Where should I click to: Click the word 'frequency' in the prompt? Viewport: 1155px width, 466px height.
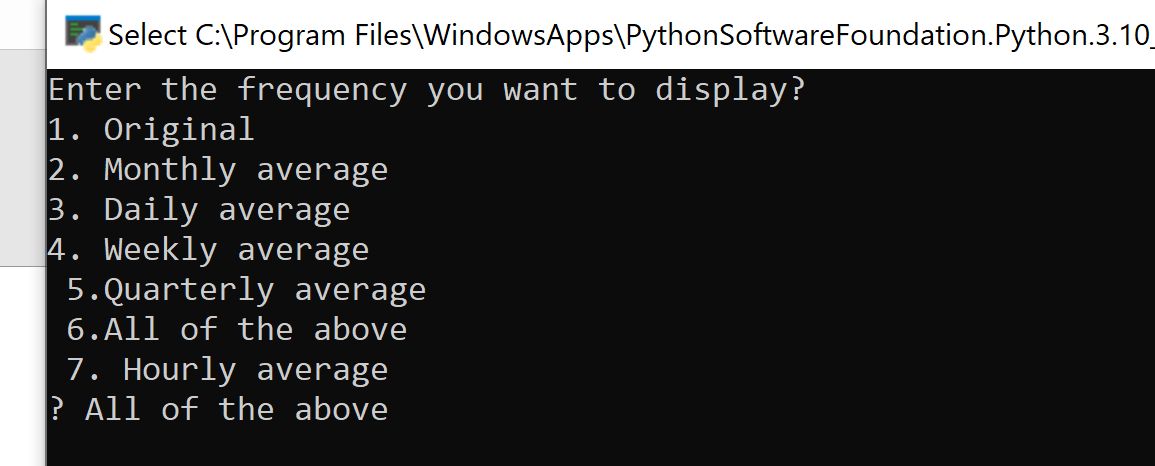click(x=322, y=90)
